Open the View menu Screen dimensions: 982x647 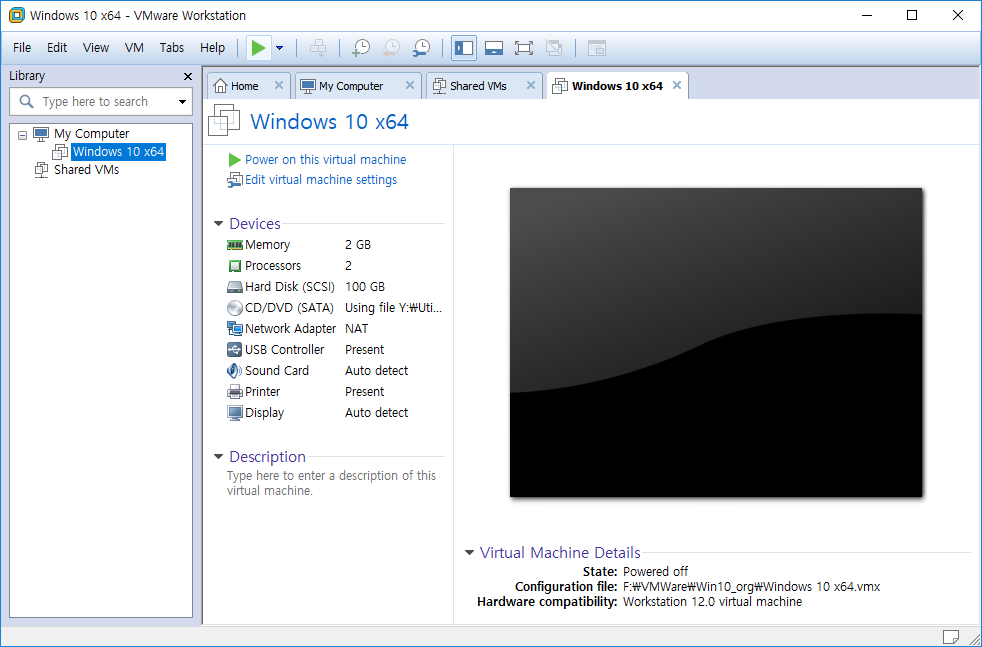click(96, 48)
